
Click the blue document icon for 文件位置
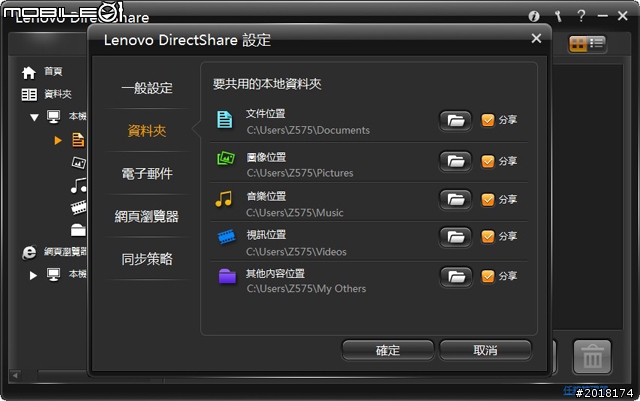coord(224,120)
